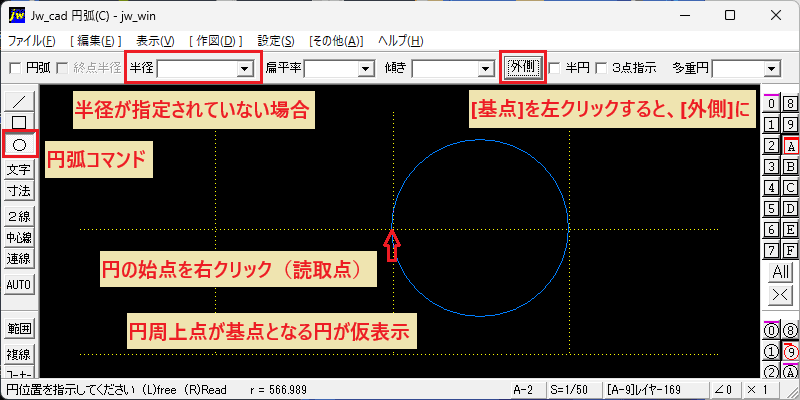This screenshot has width=800, height=400.
Task: Activate the 文字 text tool
Action: (x=19, y=169)
